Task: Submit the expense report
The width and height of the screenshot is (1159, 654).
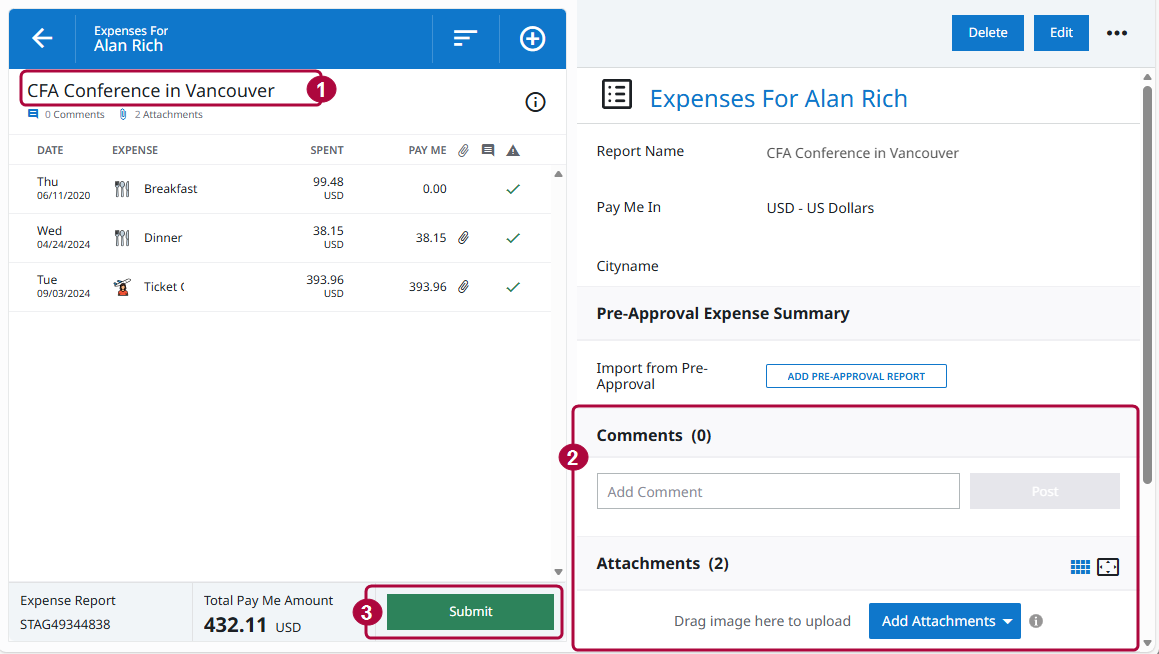Action: (470, 612)
